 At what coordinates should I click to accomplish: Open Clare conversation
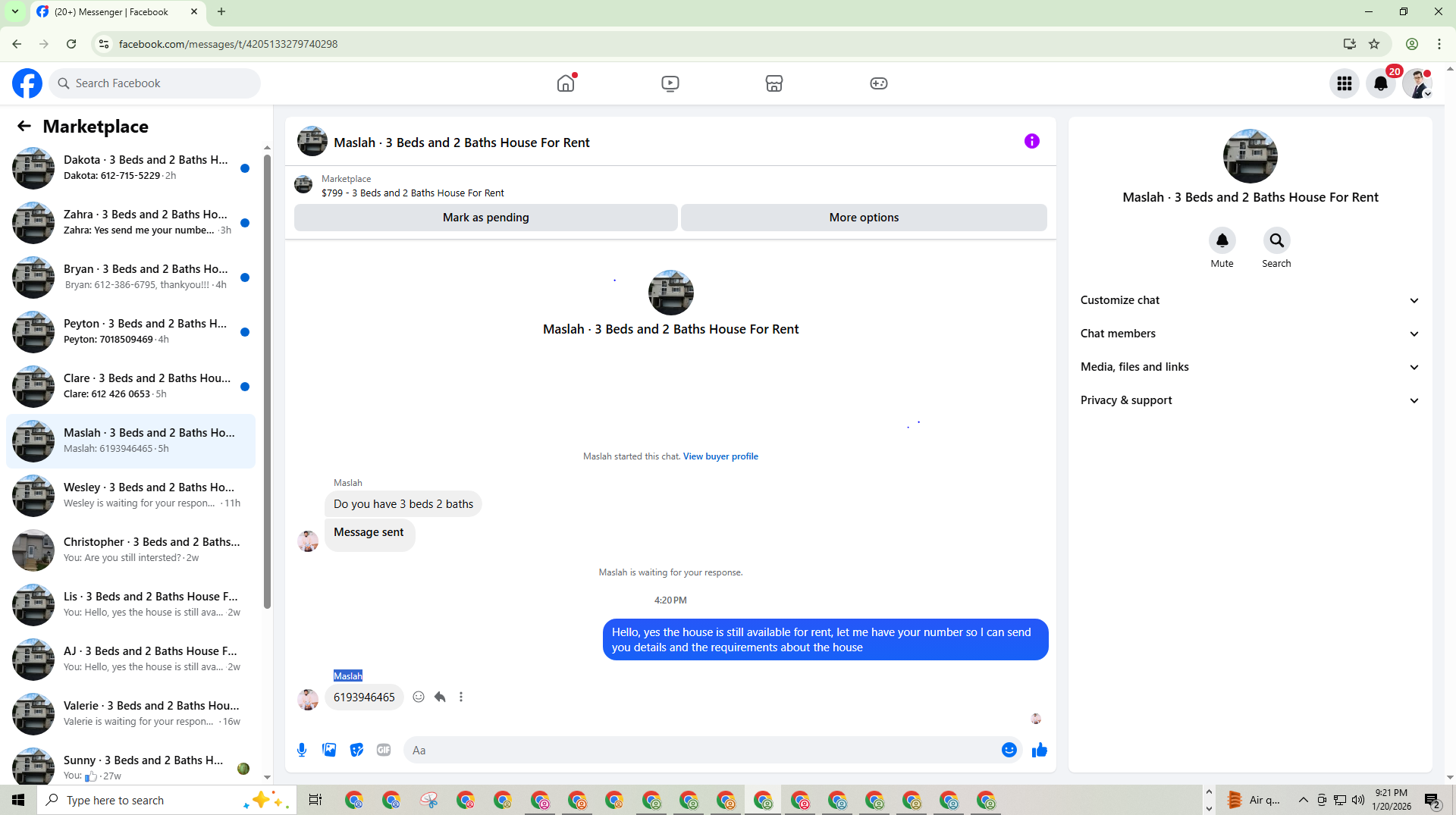(x=130, y=387)
